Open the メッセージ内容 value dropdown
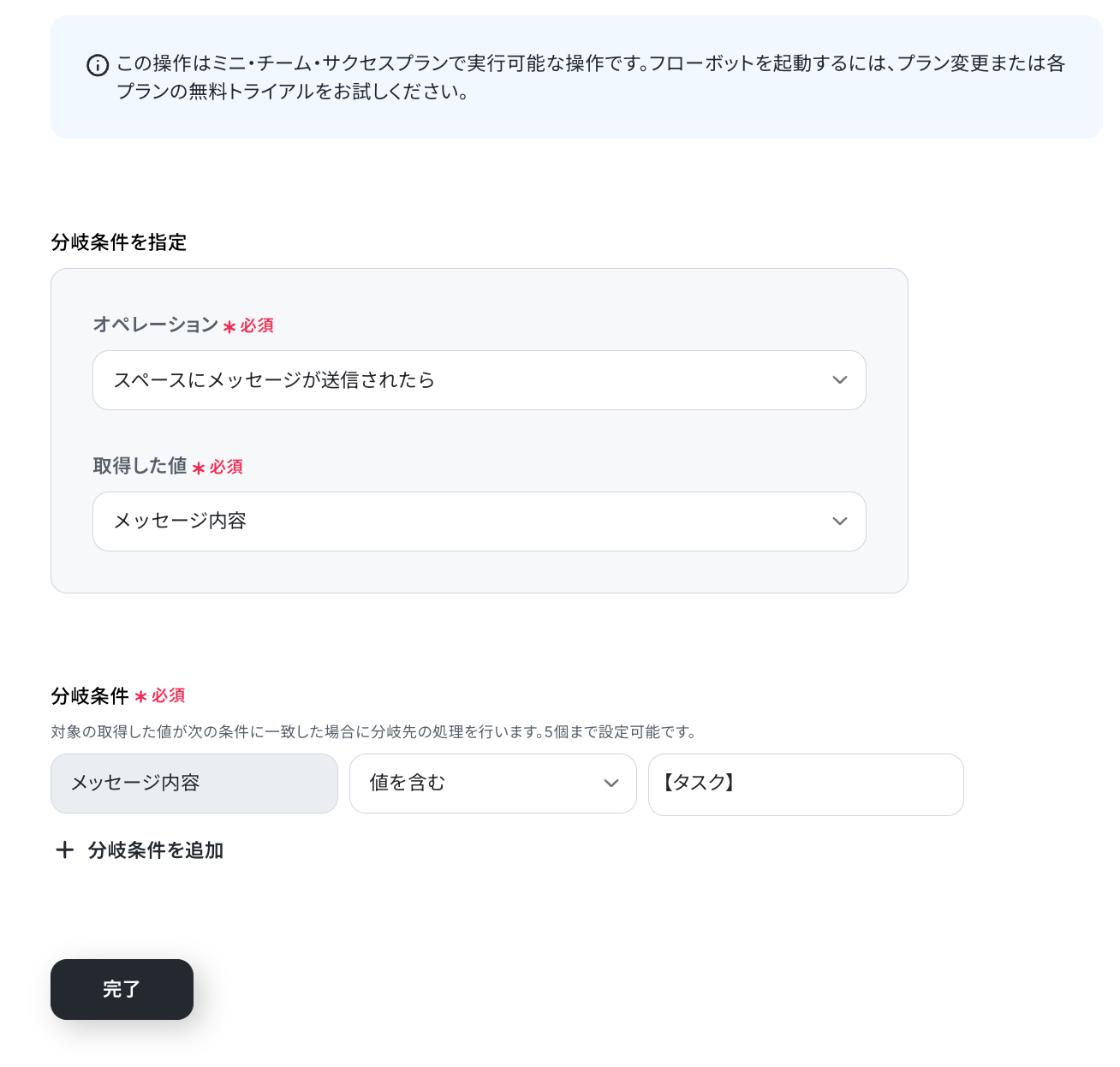 point(480,522)
